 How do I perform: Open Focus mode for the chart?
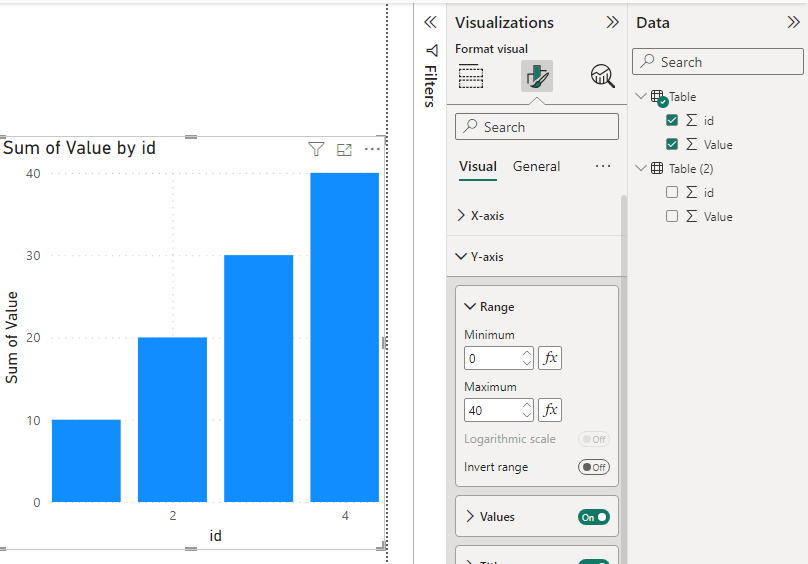(344, 150)
